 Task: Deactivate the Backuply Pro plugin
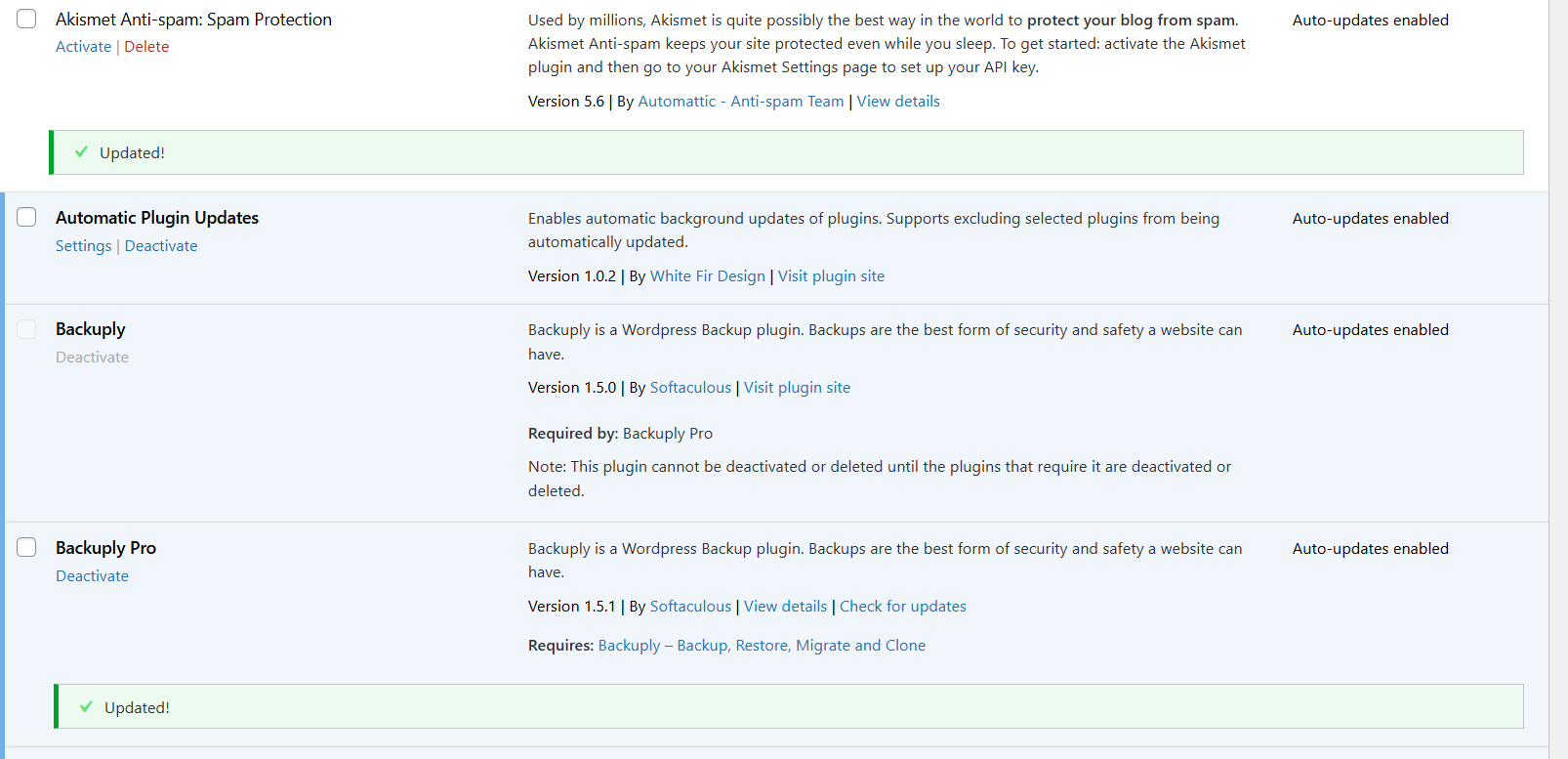point(92,576)
